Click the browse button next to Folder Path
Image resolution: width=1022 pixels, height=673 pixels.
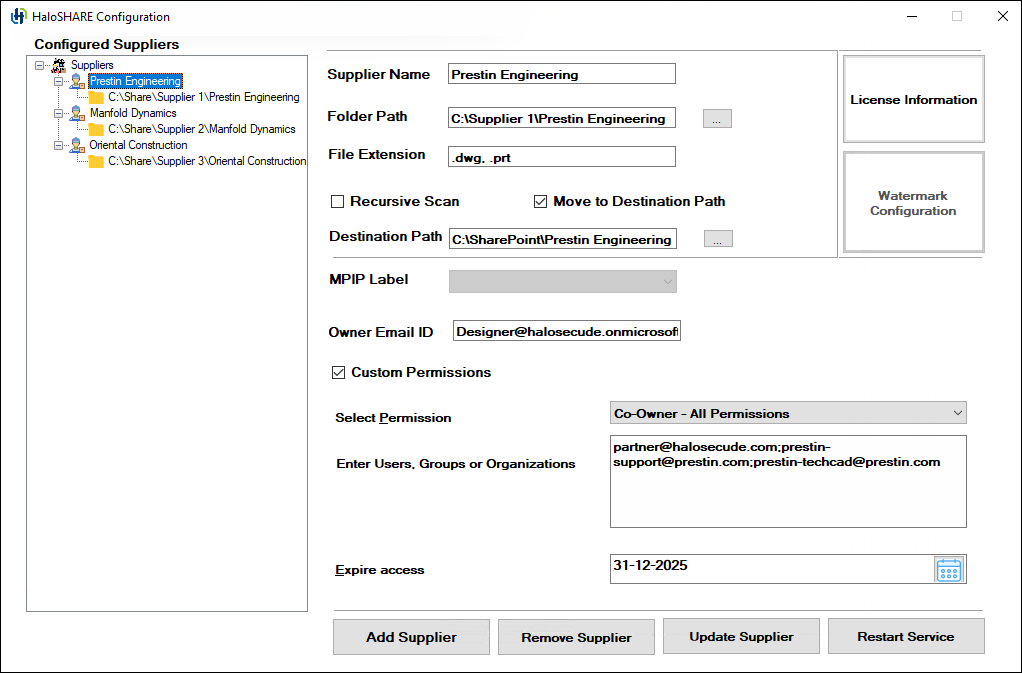coord(717,118)
